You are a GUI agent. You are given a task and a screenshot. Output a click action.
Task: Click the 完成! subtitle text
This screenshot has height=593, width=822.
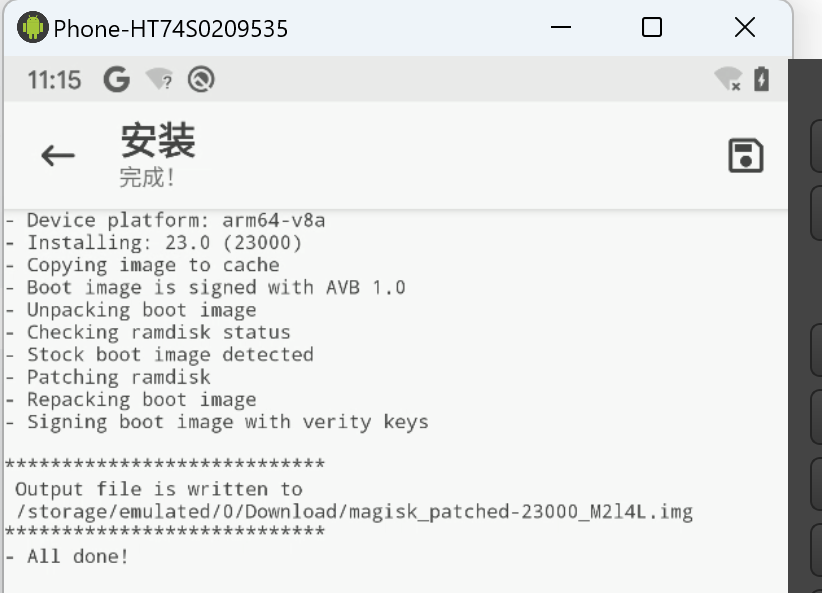coord(147,177)
